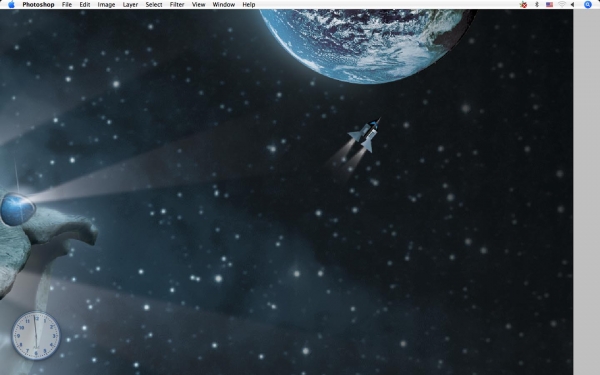Open the File menu

tap(67, 5)
